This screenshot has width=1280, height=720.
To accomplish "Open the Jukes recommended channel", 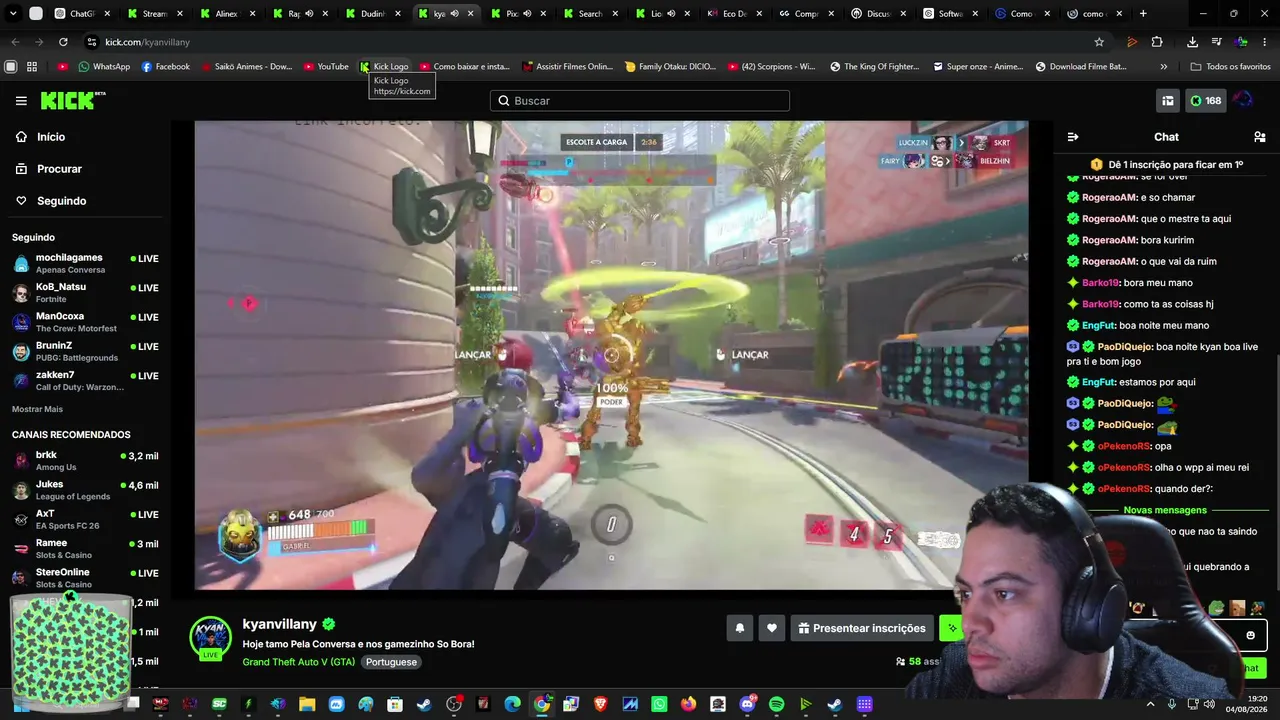I will click(85, 490).
